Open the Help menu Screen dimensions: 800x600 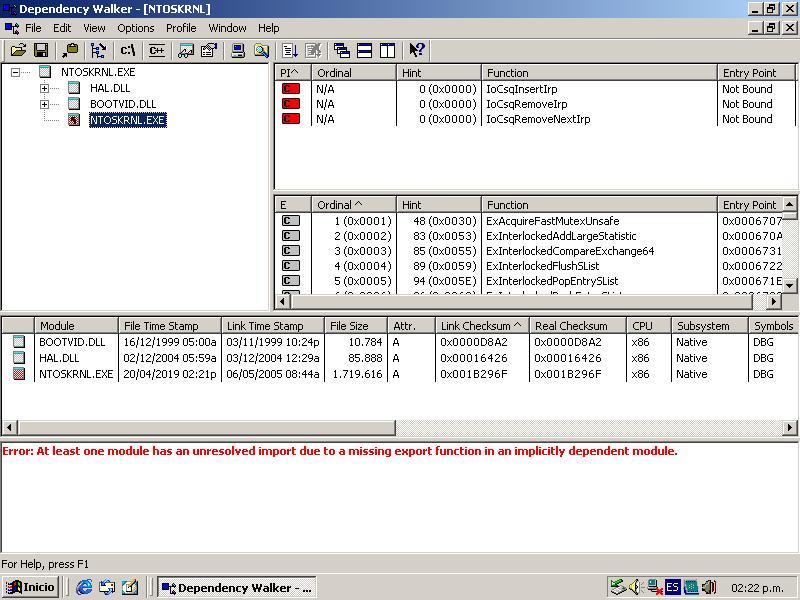pyautogui.click(x=268, y=28)
